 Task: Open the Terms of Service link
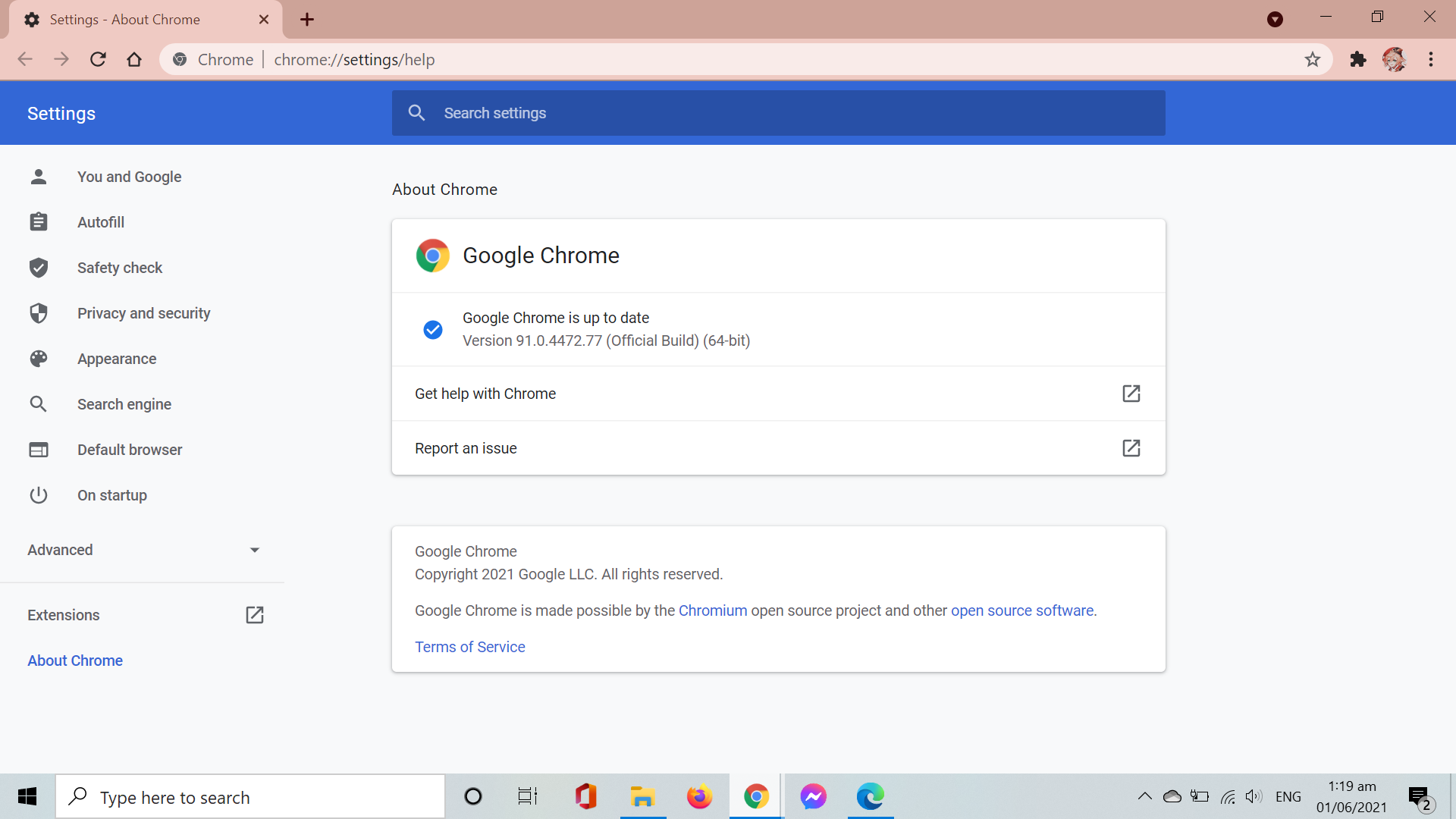[x=469, y=647]
